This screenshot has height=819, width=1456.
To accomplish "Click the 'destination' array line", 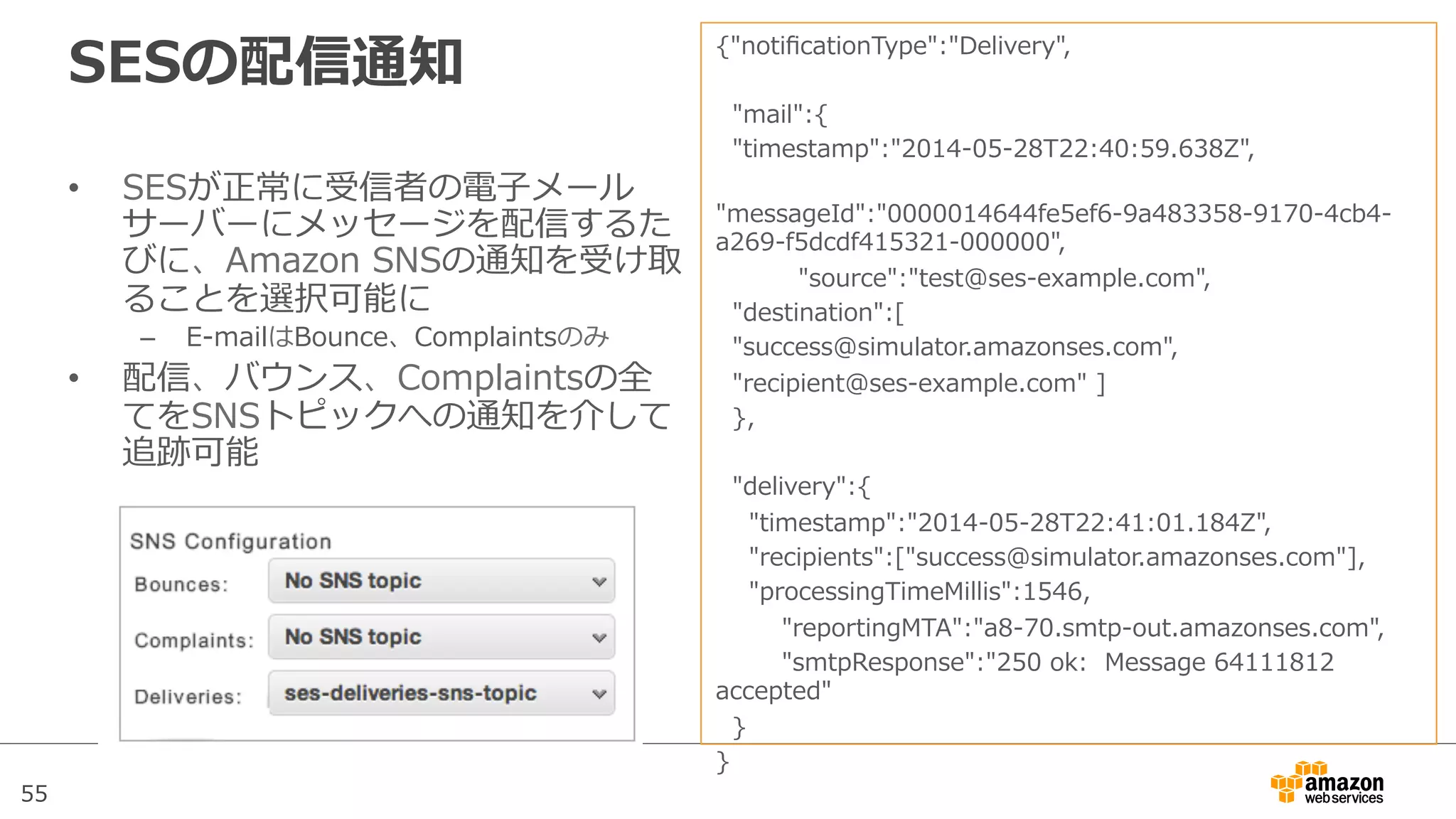I will [x=818, y=313].
